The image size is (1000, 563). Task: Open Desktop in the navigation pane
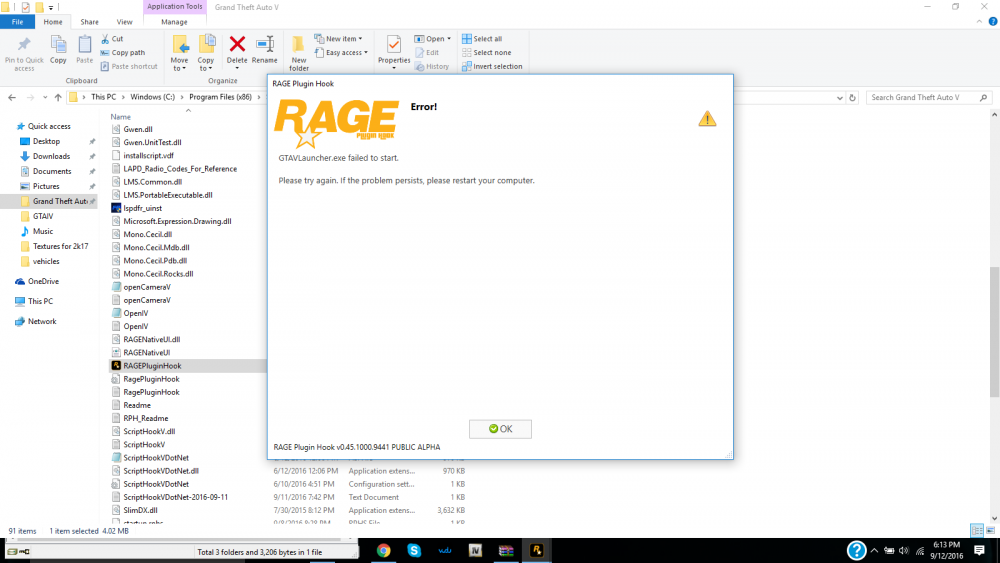pos(47,142)
